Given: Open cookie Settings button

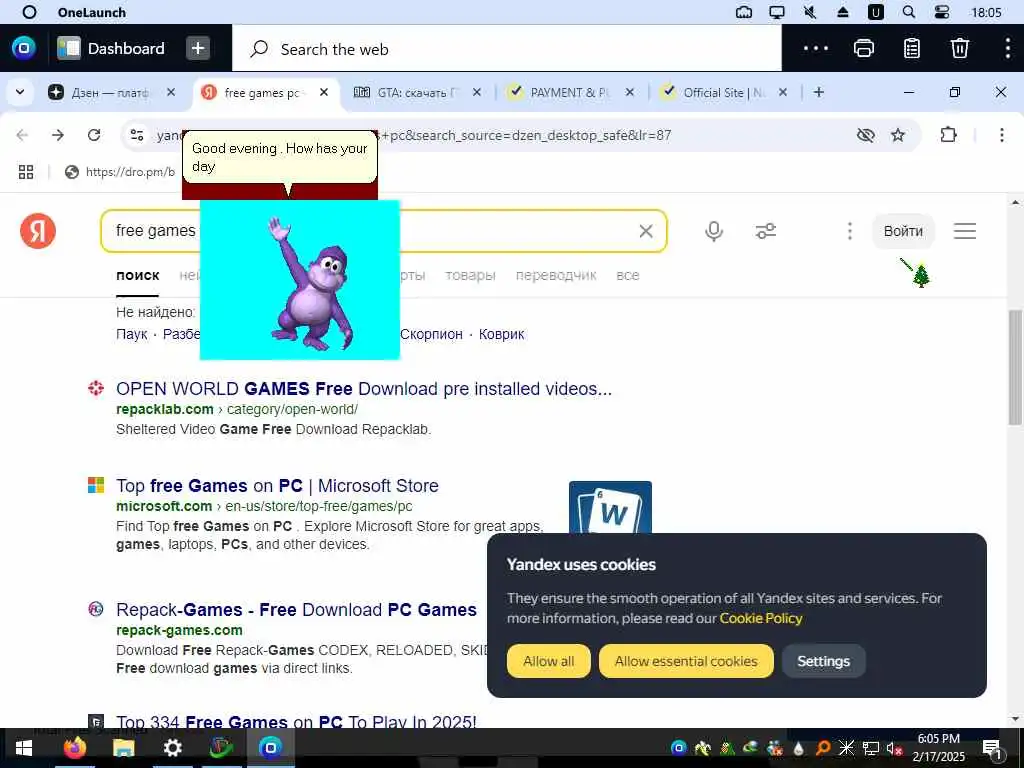Looking at the screenshot, I should coord(824,661).
